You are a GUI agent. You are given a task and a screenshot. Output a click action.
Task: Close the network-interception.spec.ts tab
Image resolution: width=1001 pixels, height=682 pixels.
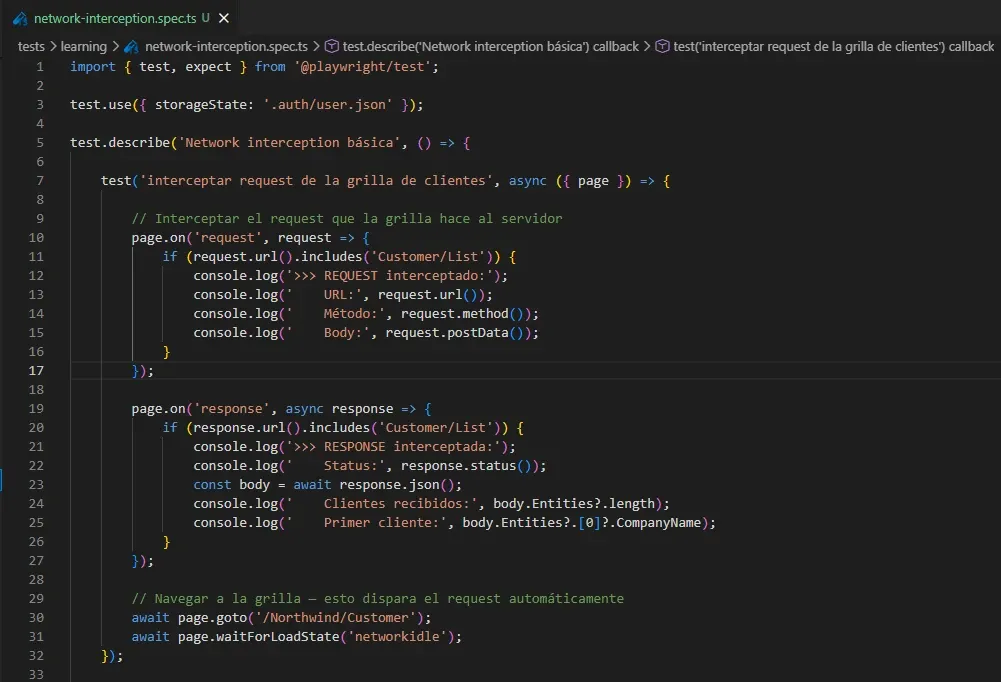click(x=224, y=19)
